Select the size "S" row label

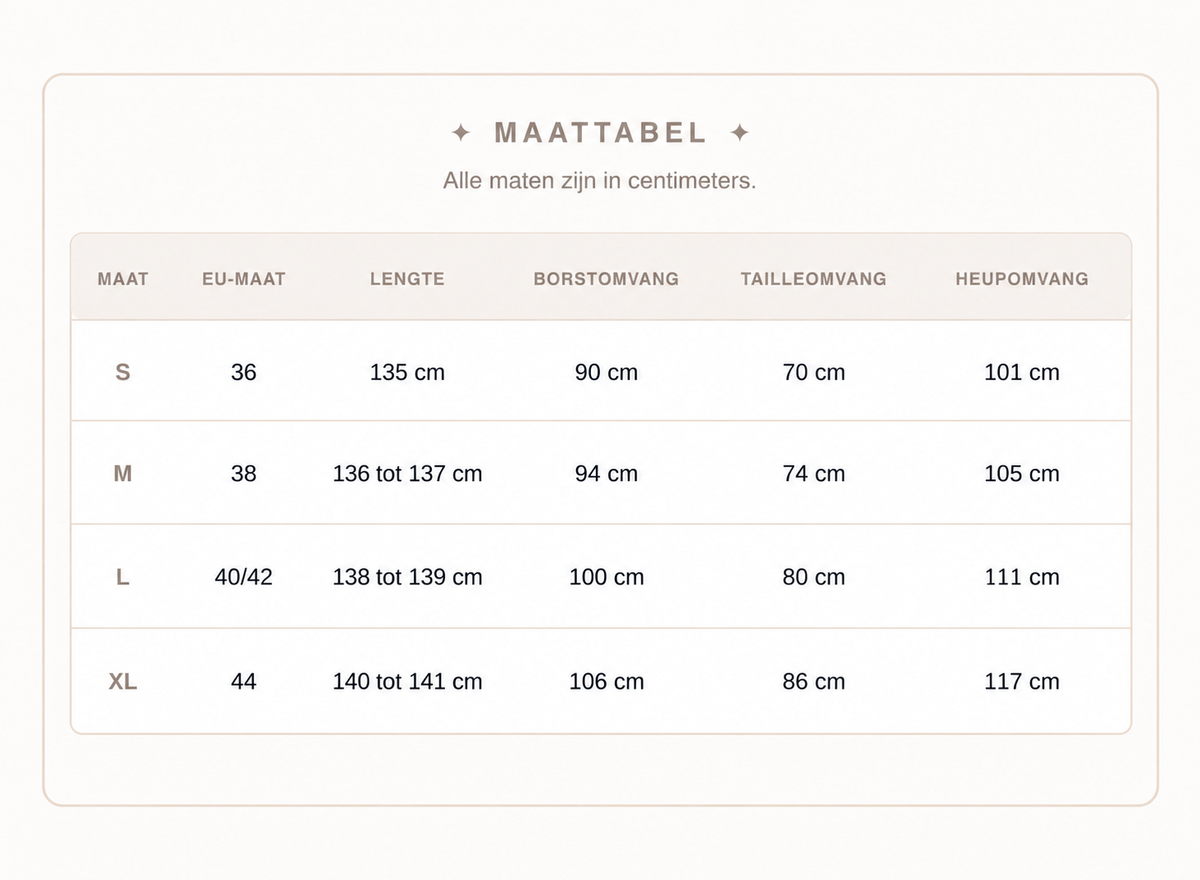[123, 373]
